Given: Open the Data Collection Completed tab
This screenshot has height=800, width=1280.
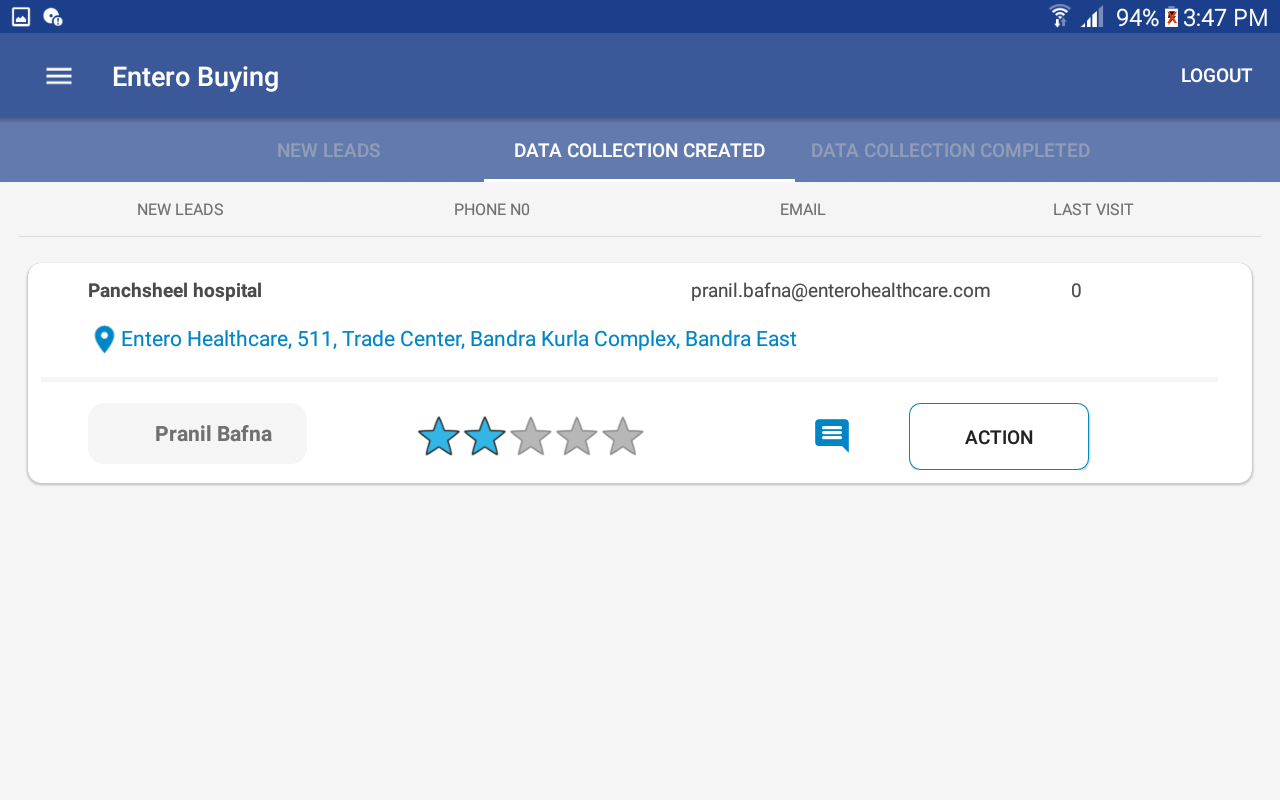Looking at the screenshot, I should click(950, 151).
